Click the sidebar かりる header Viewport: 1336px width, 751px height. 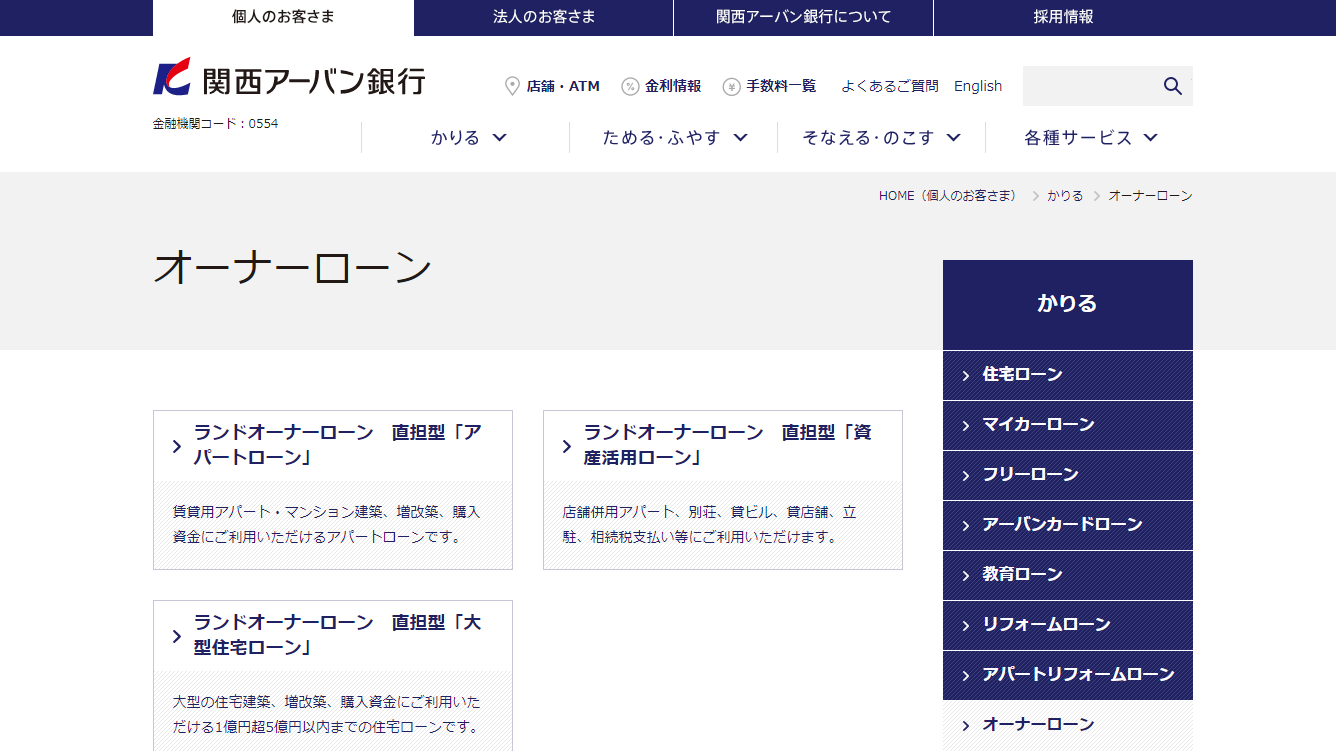(x=1068, y=304)
